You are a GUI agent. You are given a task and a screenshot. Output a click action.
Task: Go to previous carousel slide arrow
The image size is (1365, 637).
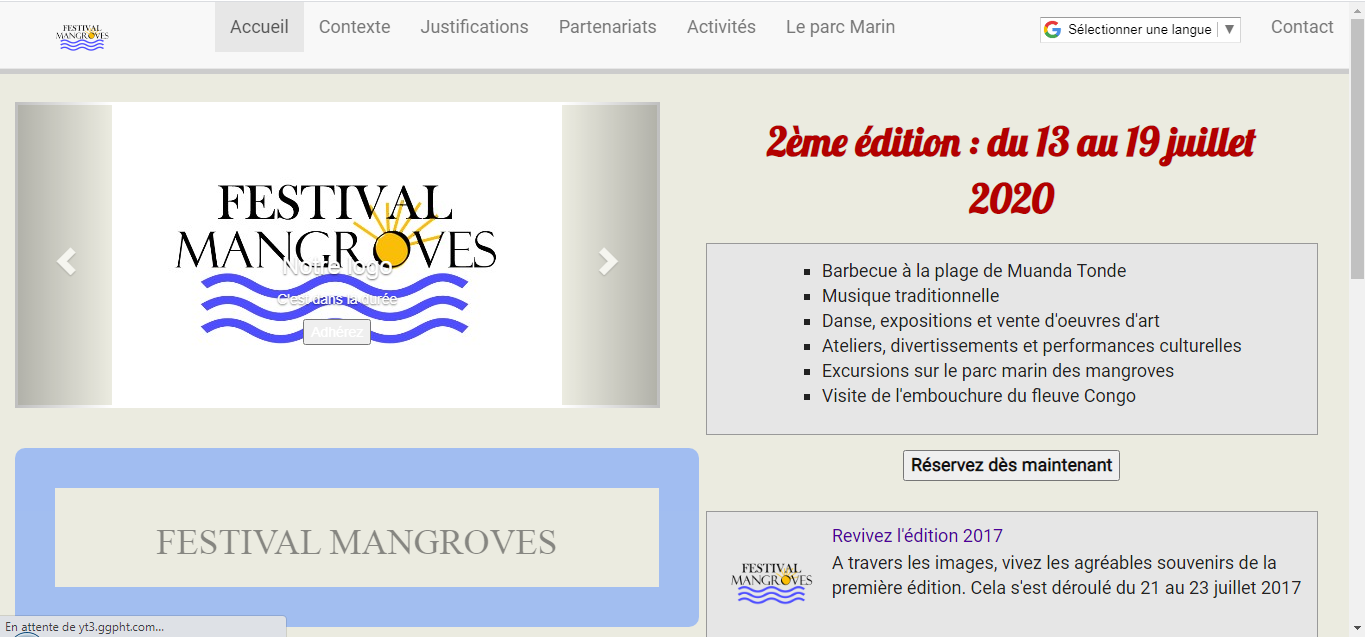(66, 261)
